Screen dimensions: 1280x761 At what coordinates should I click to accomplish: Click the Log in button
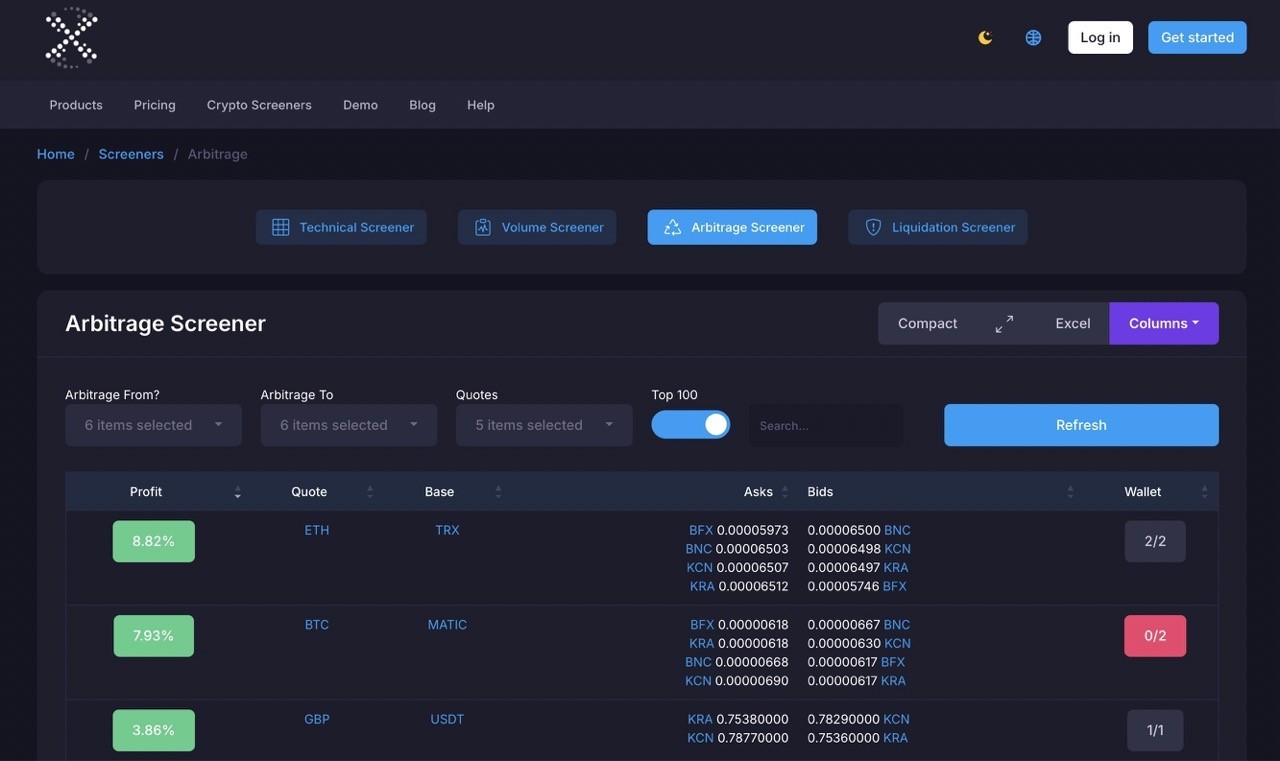click(1100, 37)
